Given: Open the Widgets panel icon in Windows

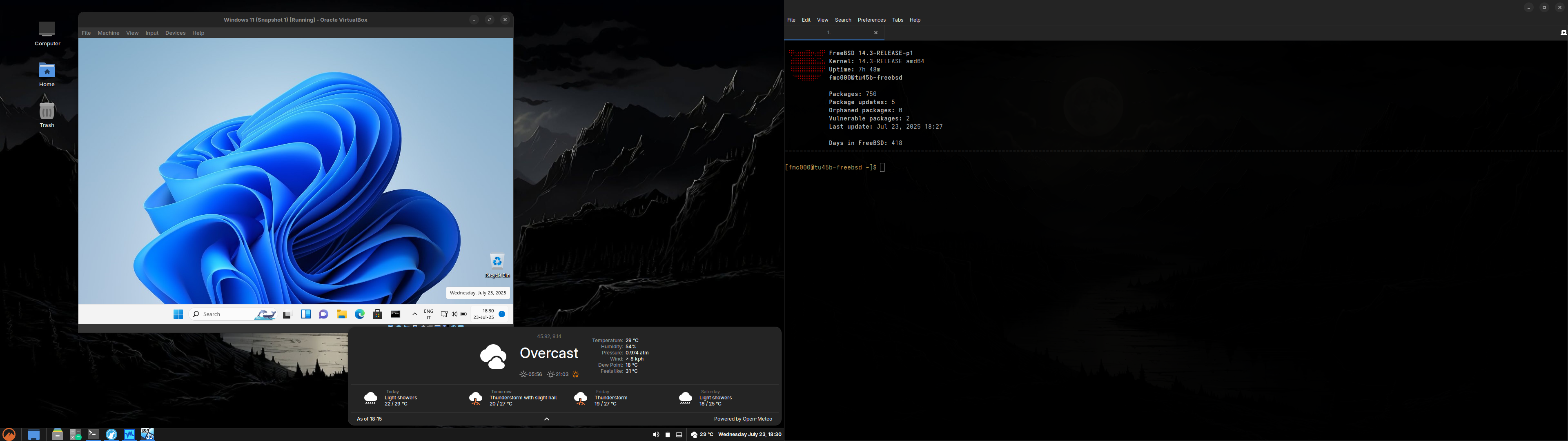Looking at the screenshot, I should click(305, 314).
